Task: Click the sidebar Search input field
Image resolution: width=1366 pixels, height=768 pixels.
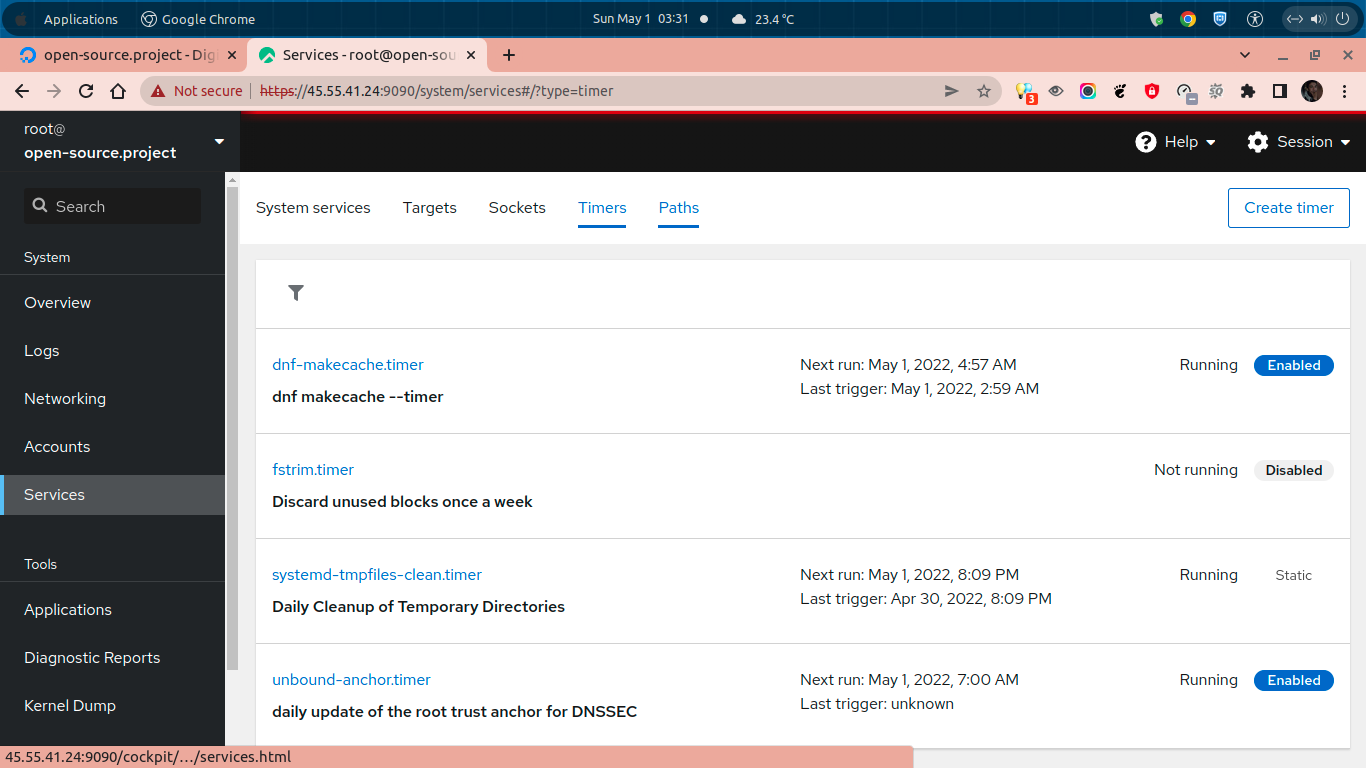Action: tap(112, 206)
